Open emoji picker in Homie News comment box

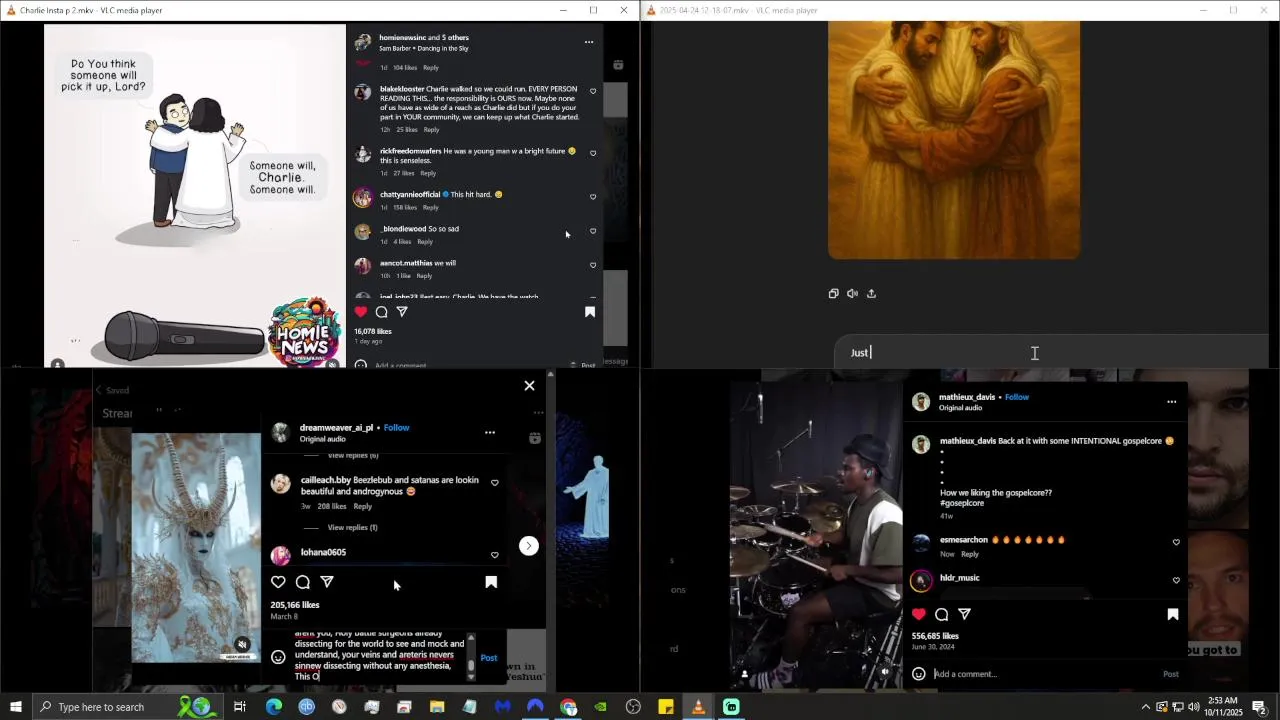(361, 365)
